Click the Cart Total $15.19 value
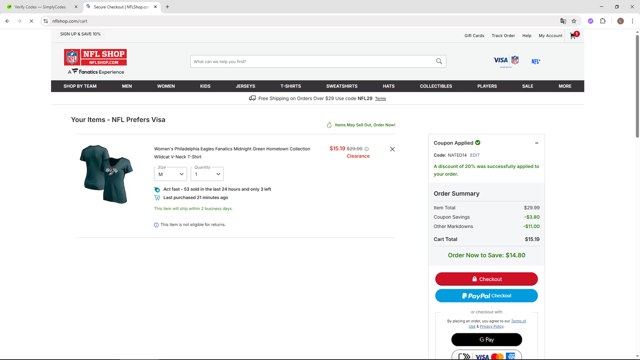 pos(532,240)
